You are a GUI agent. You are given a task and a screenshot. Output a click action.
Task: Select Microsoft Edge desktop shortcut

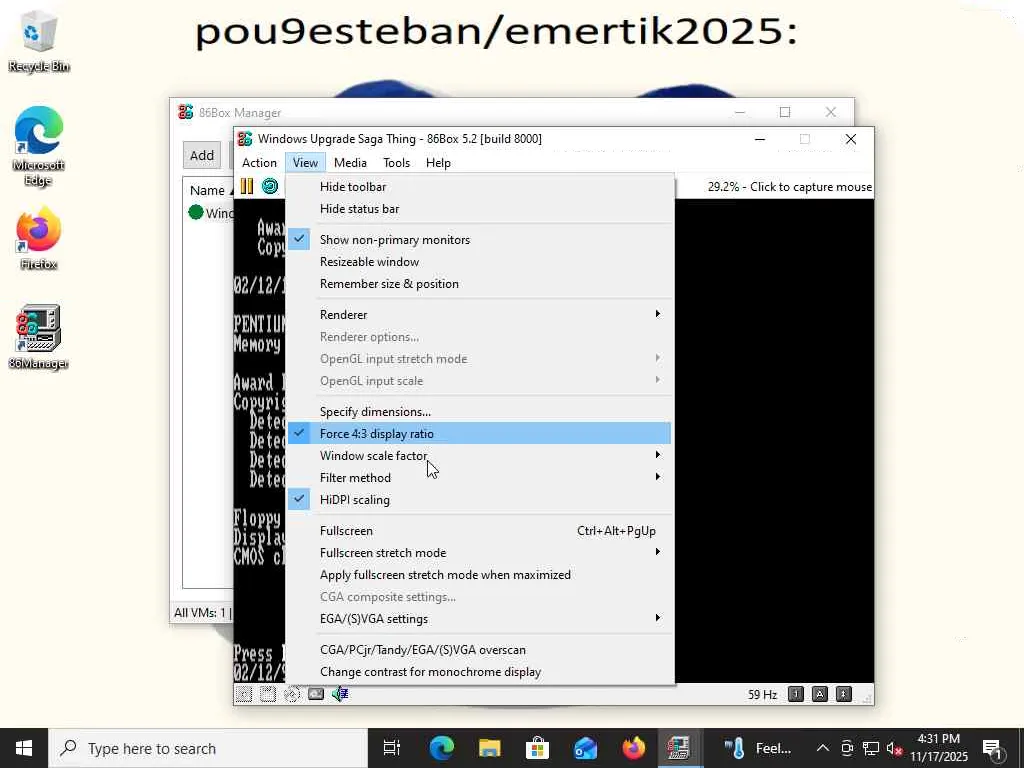pyautogui.click(x=39, y=146)
